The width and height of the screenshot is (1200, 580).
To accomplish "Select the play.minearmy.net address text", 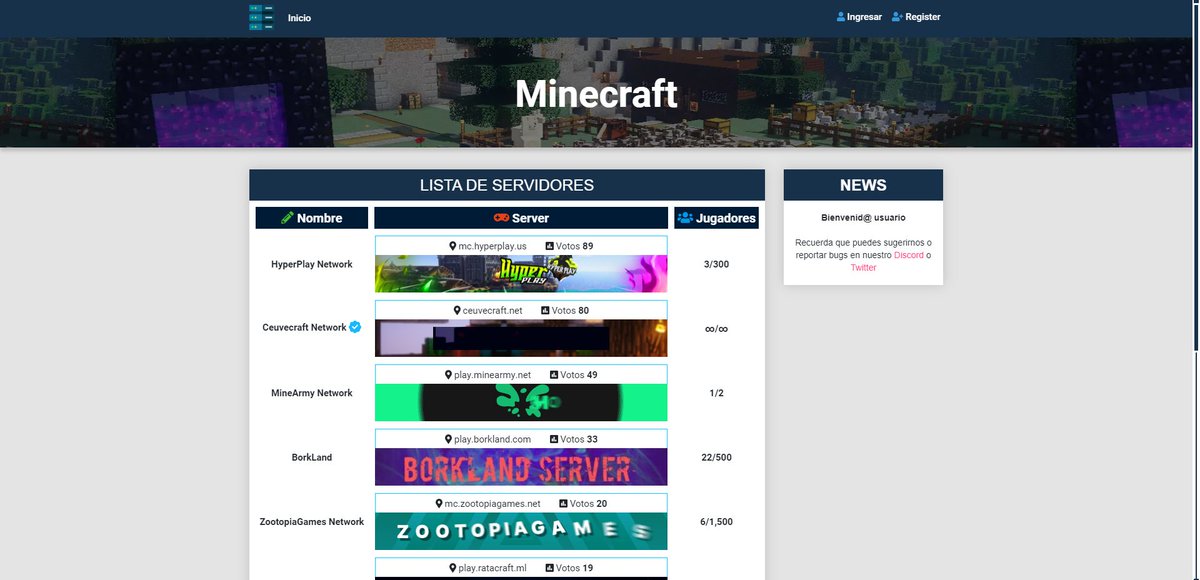I will click(x=493, y=375).
